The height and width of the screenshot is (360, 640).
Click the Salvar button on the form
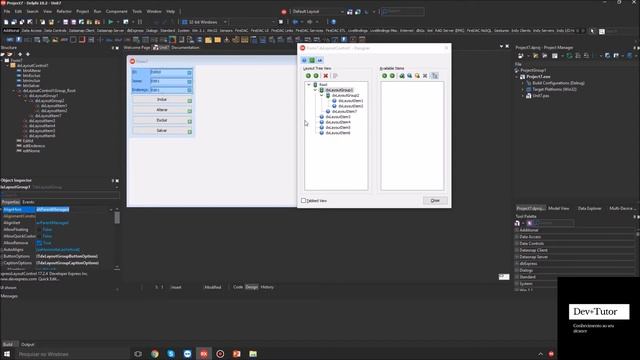pos(162,131)
